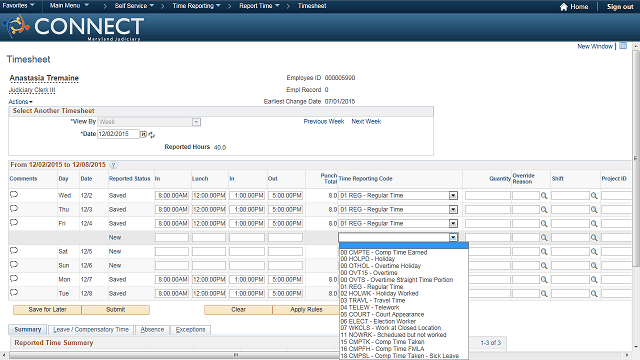Open the Main Menu dropdown

pos(69,6)
